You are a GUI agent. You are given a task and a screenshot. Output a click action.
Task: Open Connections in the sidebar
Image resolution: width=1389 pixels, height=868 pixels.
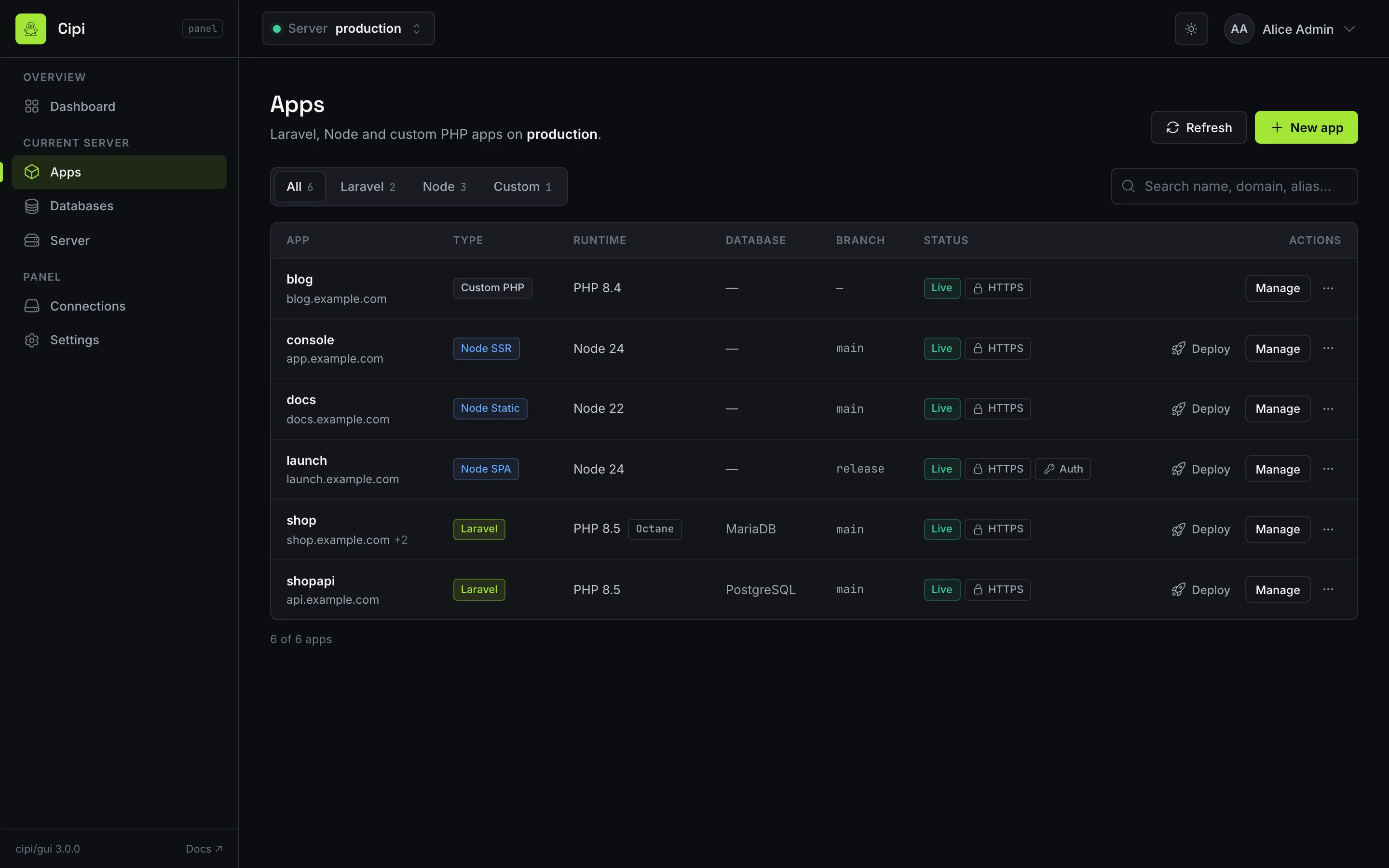(119, 307)
